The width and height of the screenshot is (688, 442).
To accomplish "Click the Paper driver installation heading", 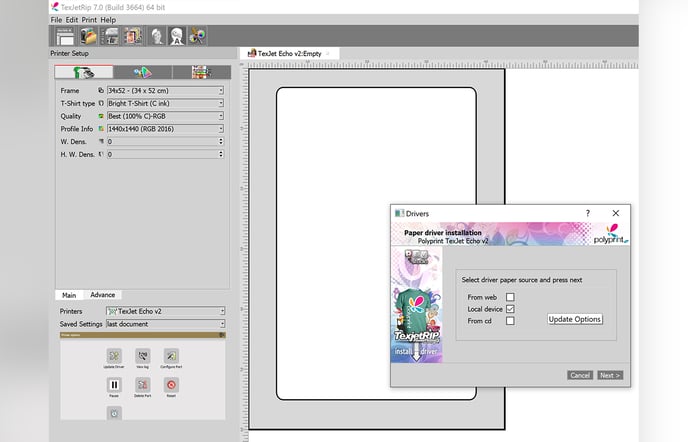I will [442, 233].
